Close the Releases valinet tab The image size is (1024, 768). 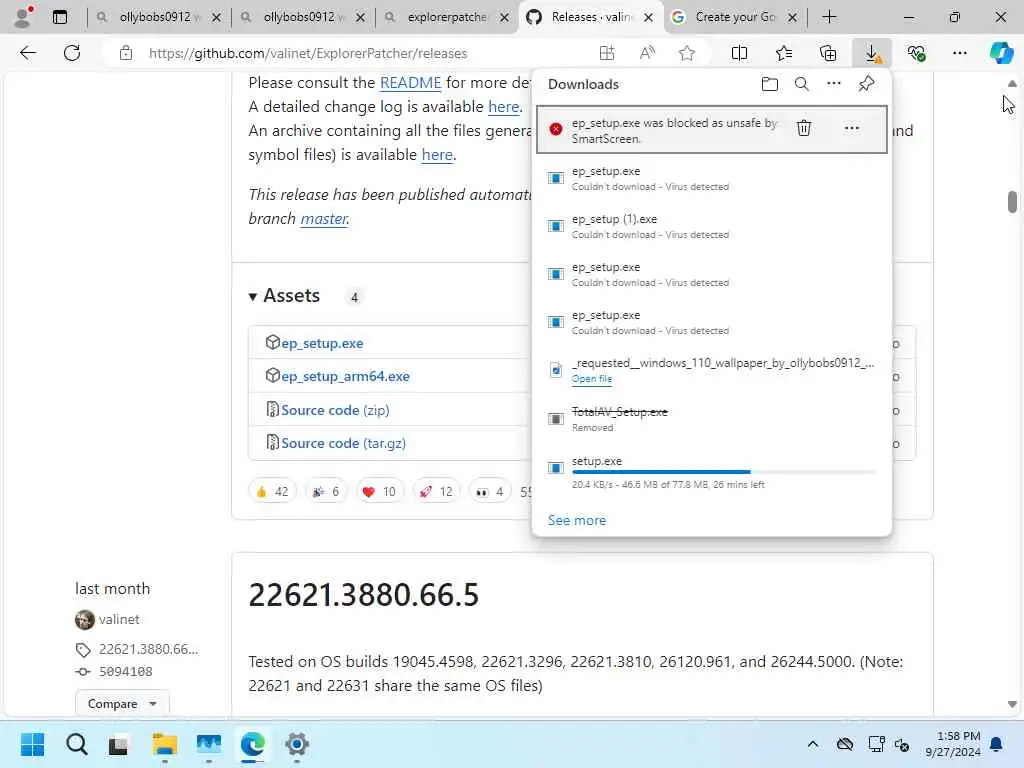coord(648,18)
